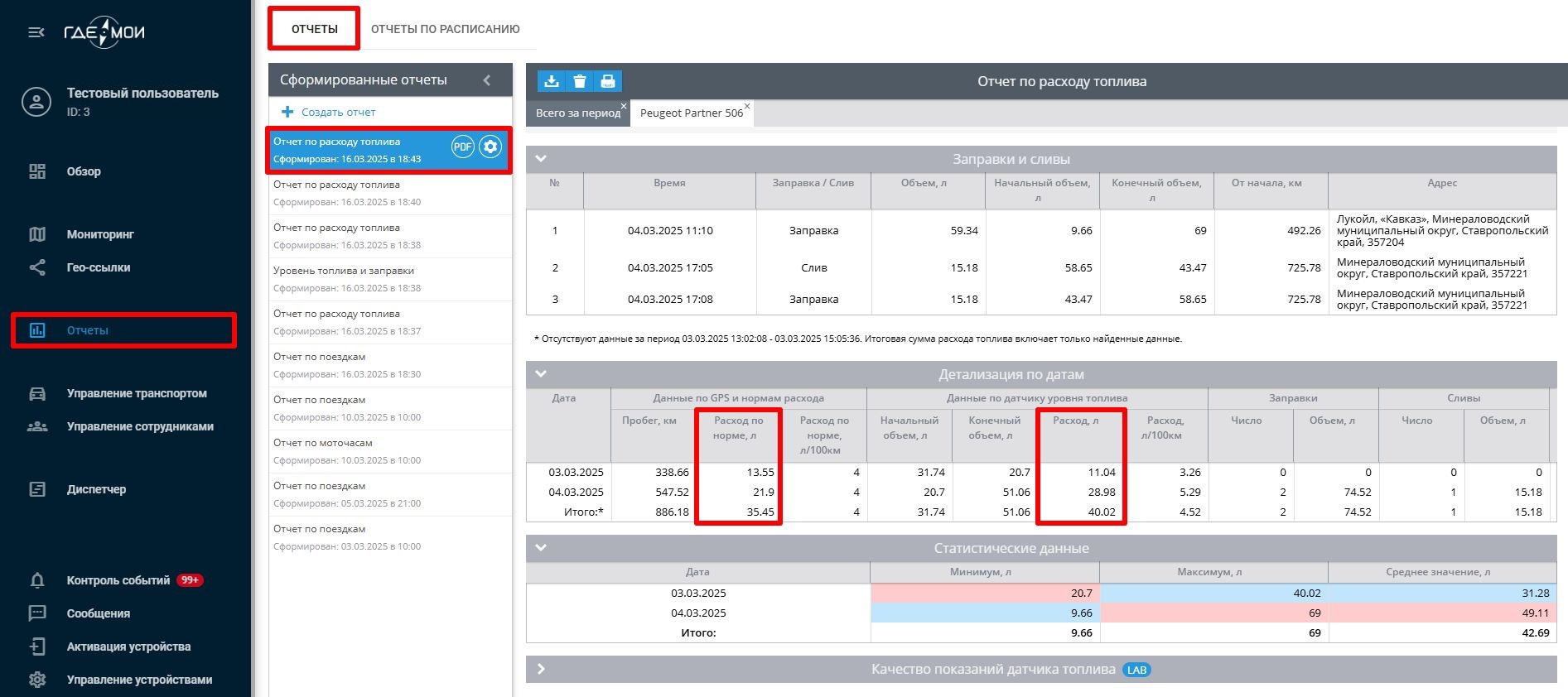The width and height of the screenshot is (1568, 697).
Task: Expand Качество показаний датчика топлива section
Action: 542,669
